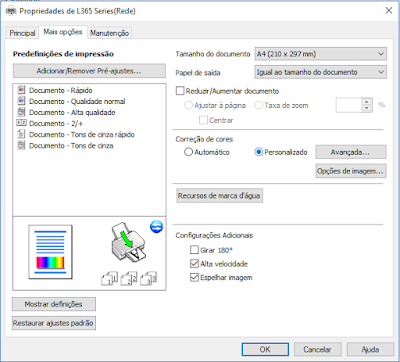400x362 pixels.
Task: Open Avançada color settings
Action: pos(351,152)
